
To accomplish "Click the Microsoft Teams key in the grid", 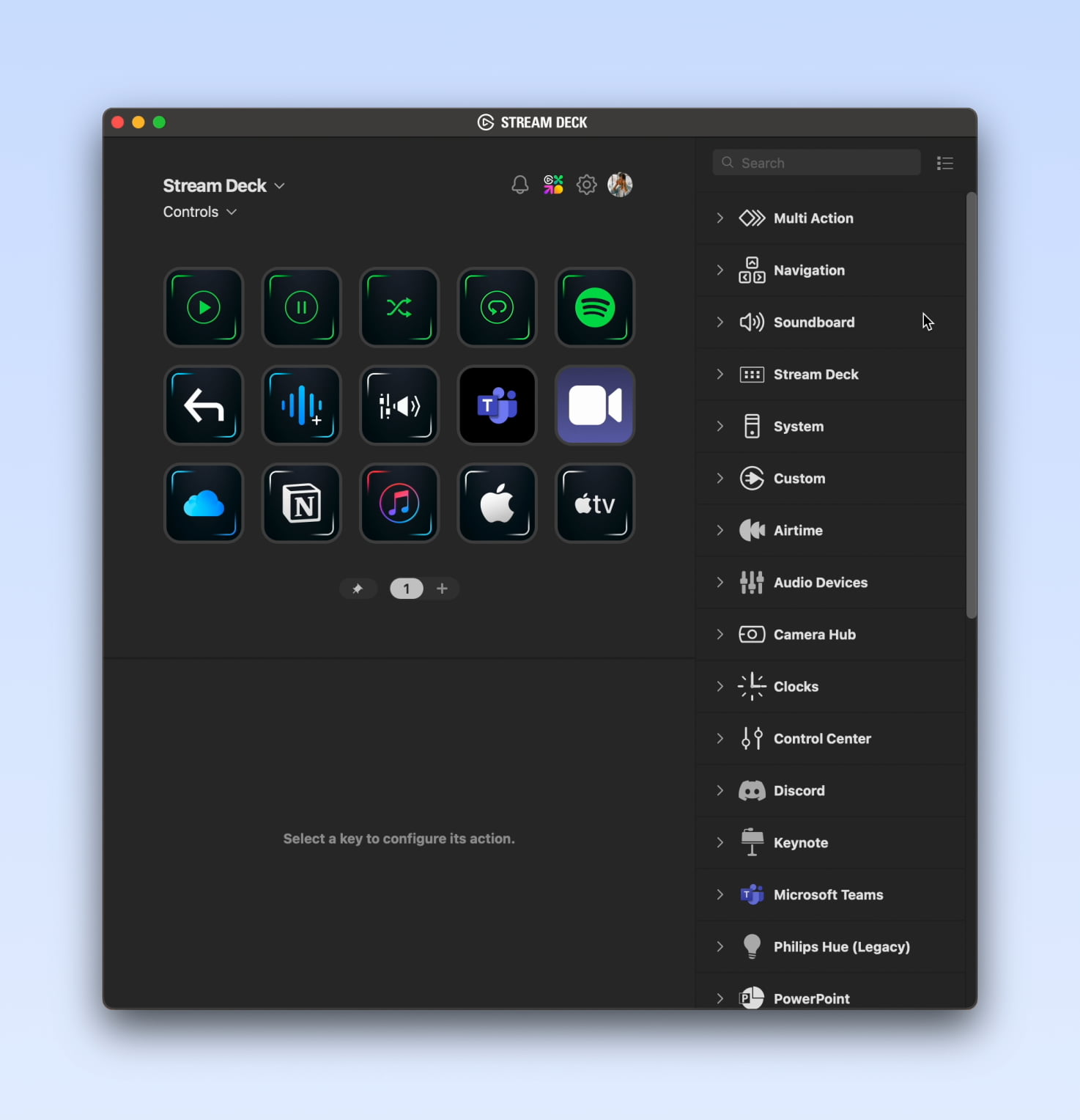I will pos(497,405).
